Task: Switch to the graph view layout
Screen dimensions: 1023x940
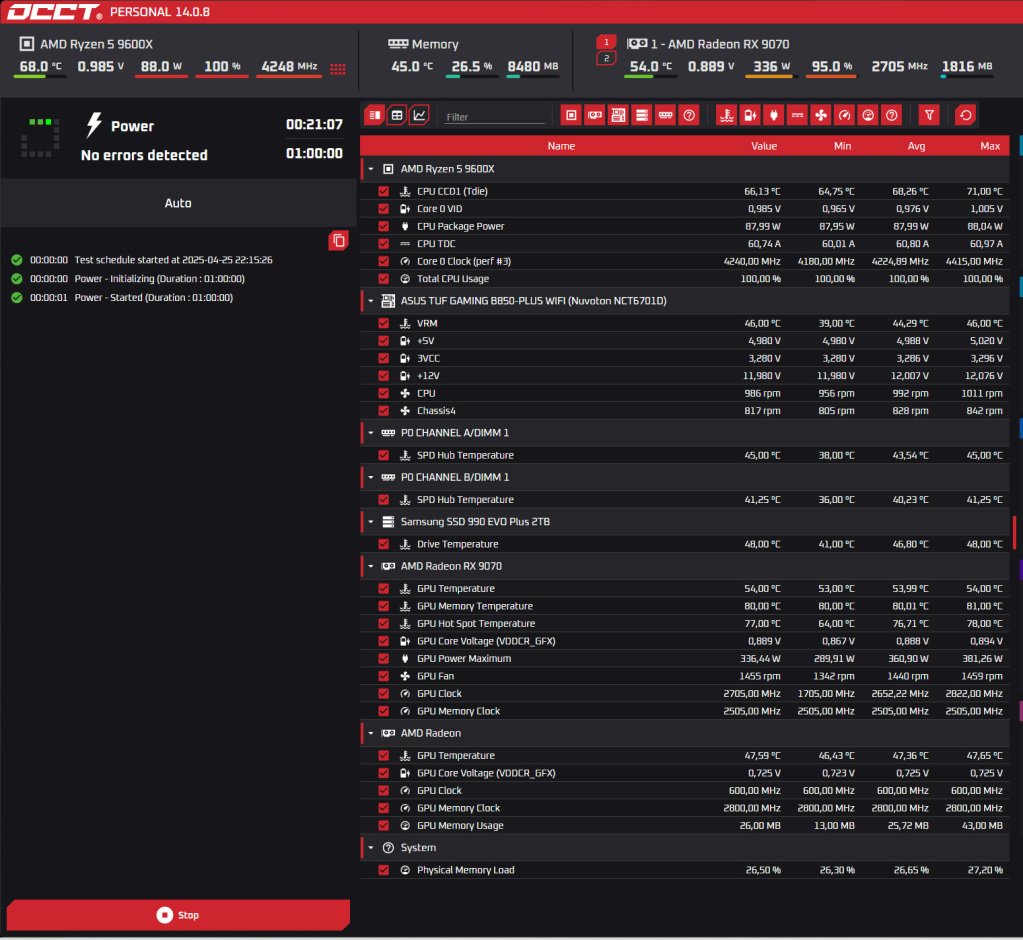Action: (x=420, y=115)
